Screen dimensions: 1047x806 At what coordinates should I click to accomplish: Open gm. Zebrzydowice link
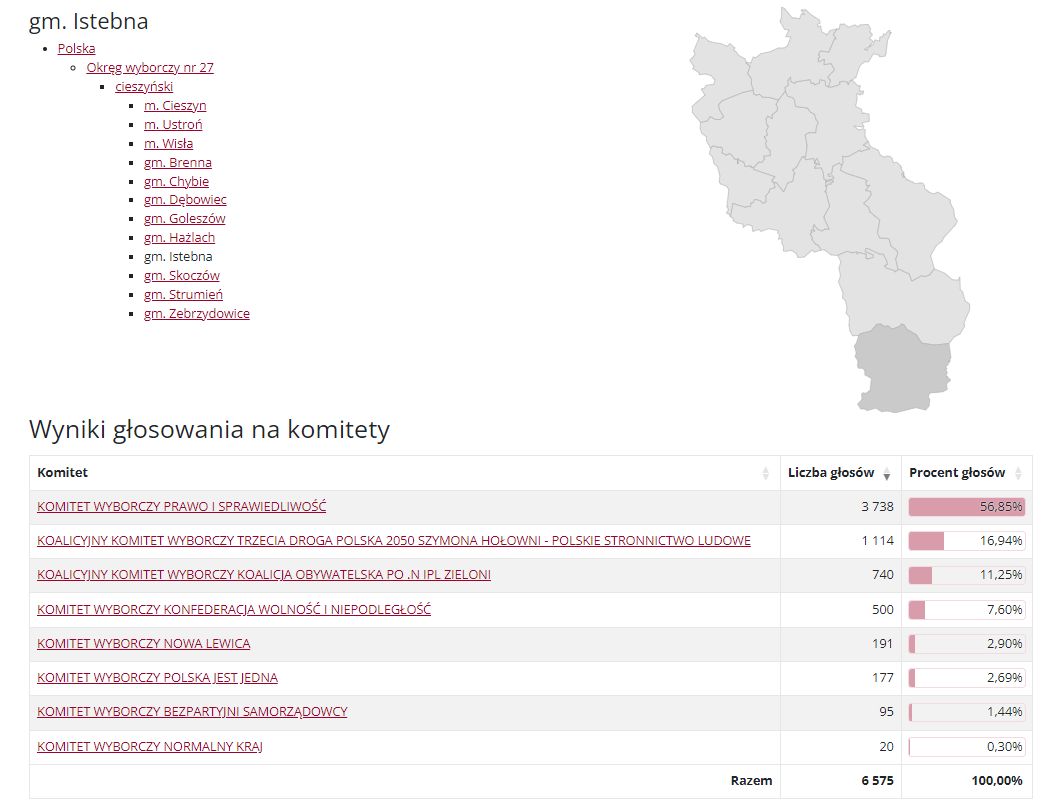196,313
